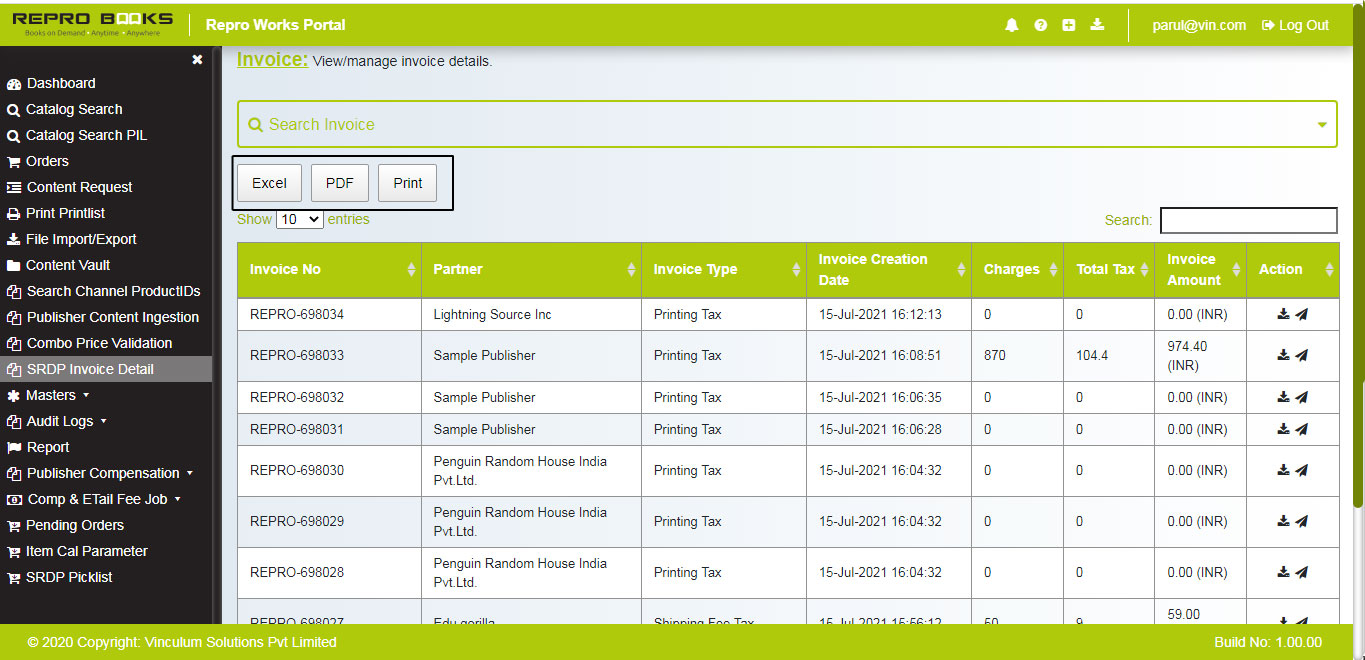Image resolution: width=1365 pixels, height=660 pixels.
Task: Collapse the sidebar using the X icon
Action: (197, 59)
